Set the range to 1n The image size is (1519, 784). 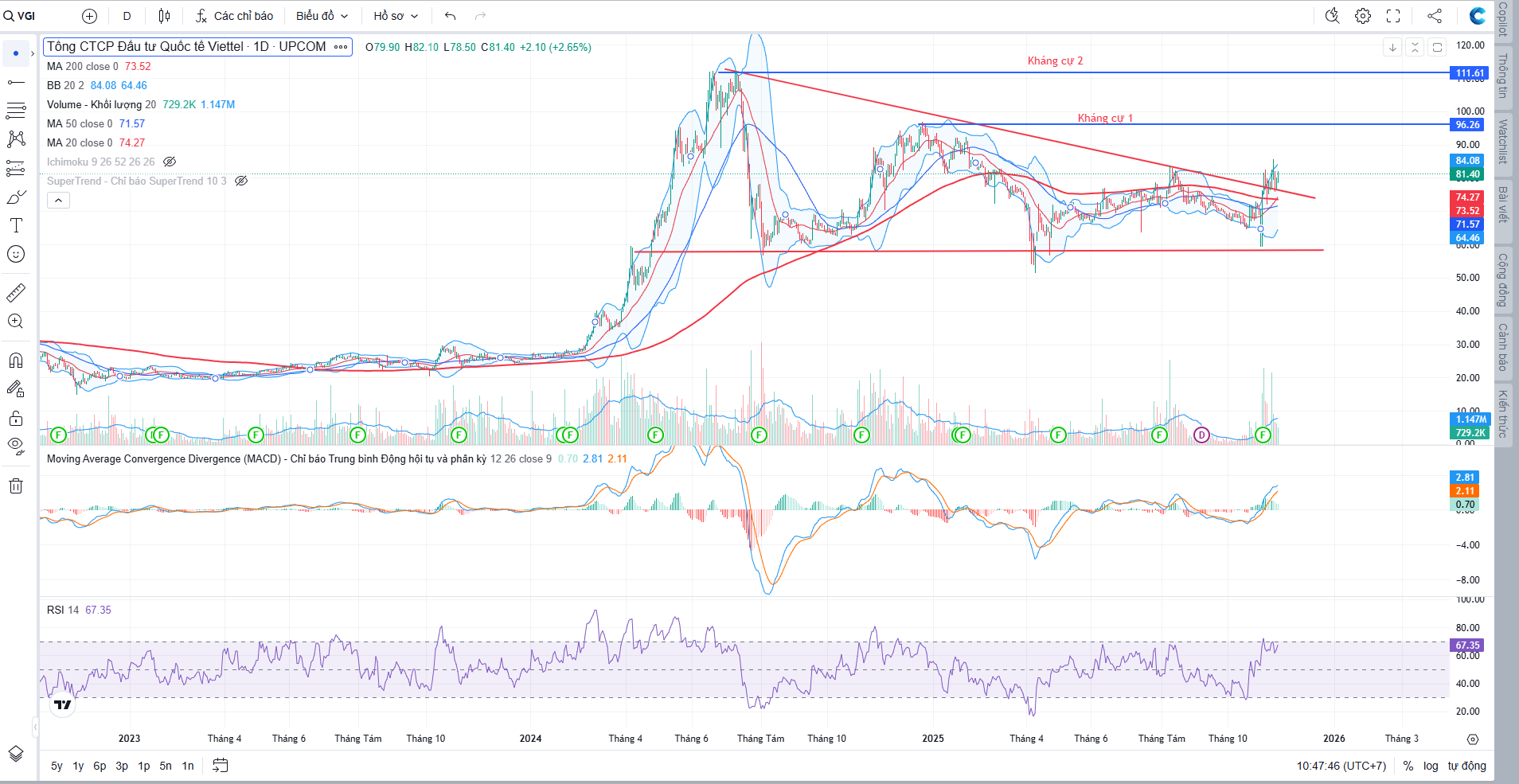click(188, 766)
